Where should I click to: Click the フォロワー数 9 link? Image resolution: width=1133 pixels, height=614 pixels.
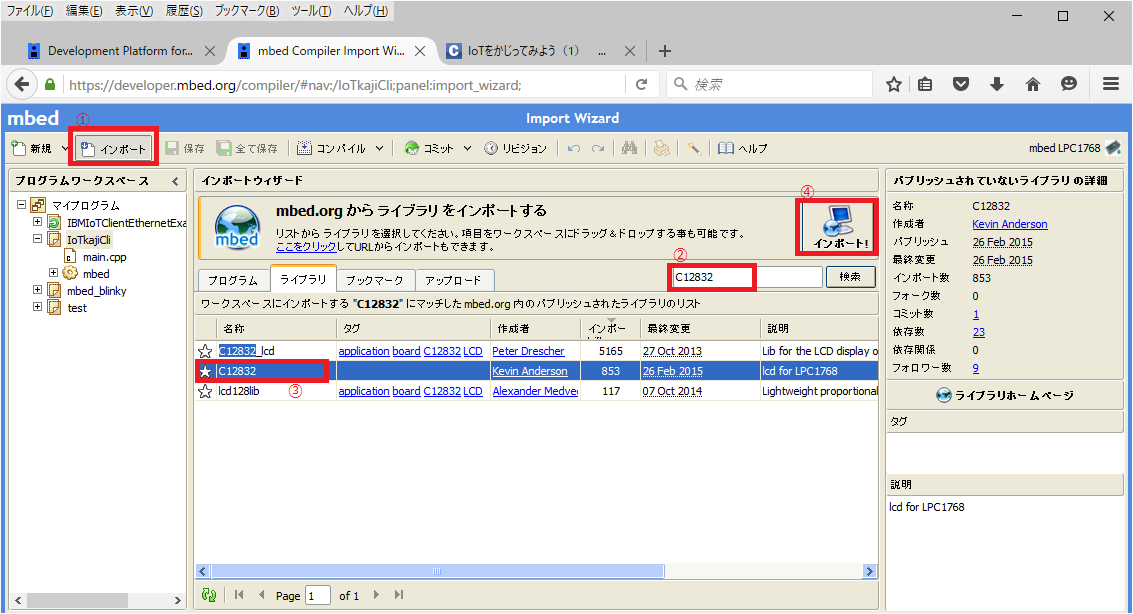(975, 368)
